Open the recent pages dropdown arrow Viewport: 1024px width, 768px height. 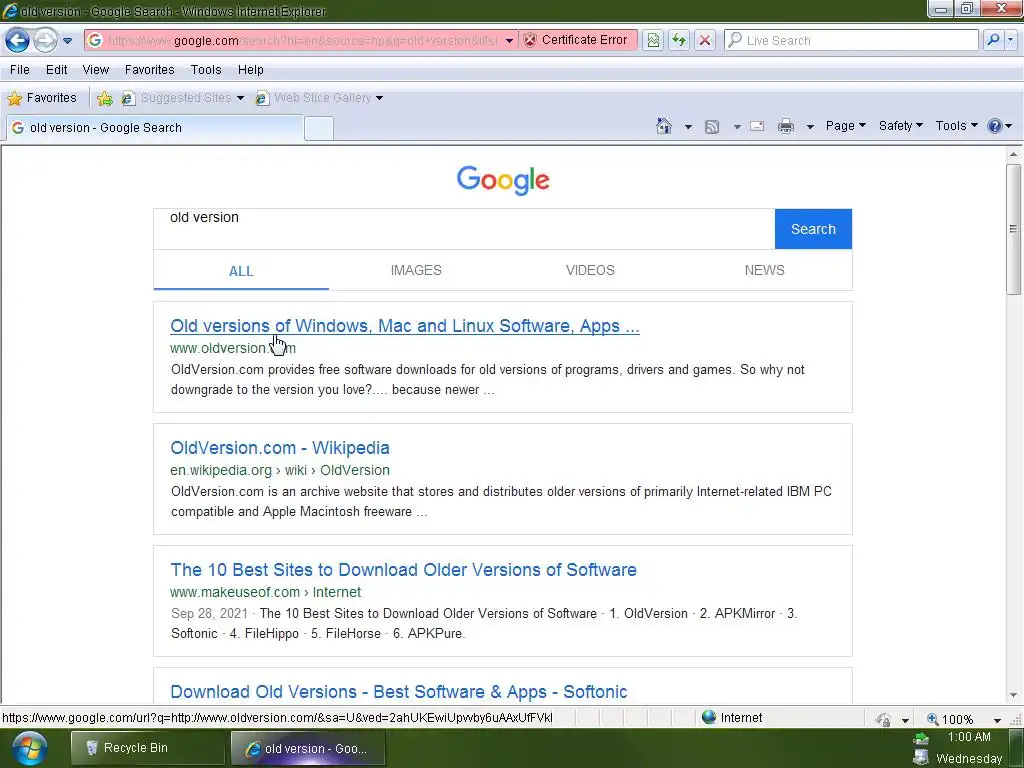tap(67, 40)
